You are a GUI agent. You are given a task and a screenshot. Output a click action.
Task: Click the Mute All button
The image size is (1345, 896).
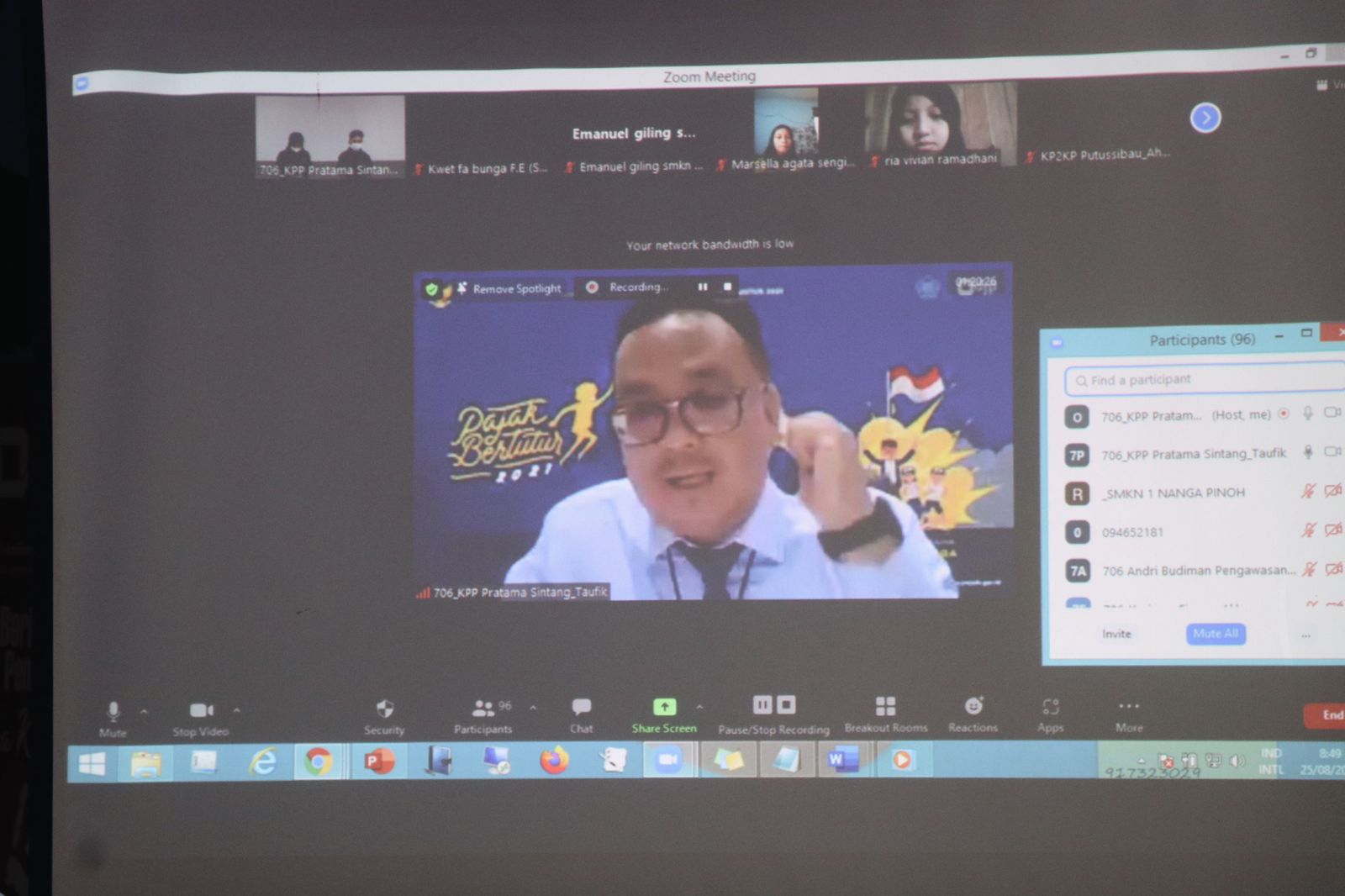tap(1216, 634)
